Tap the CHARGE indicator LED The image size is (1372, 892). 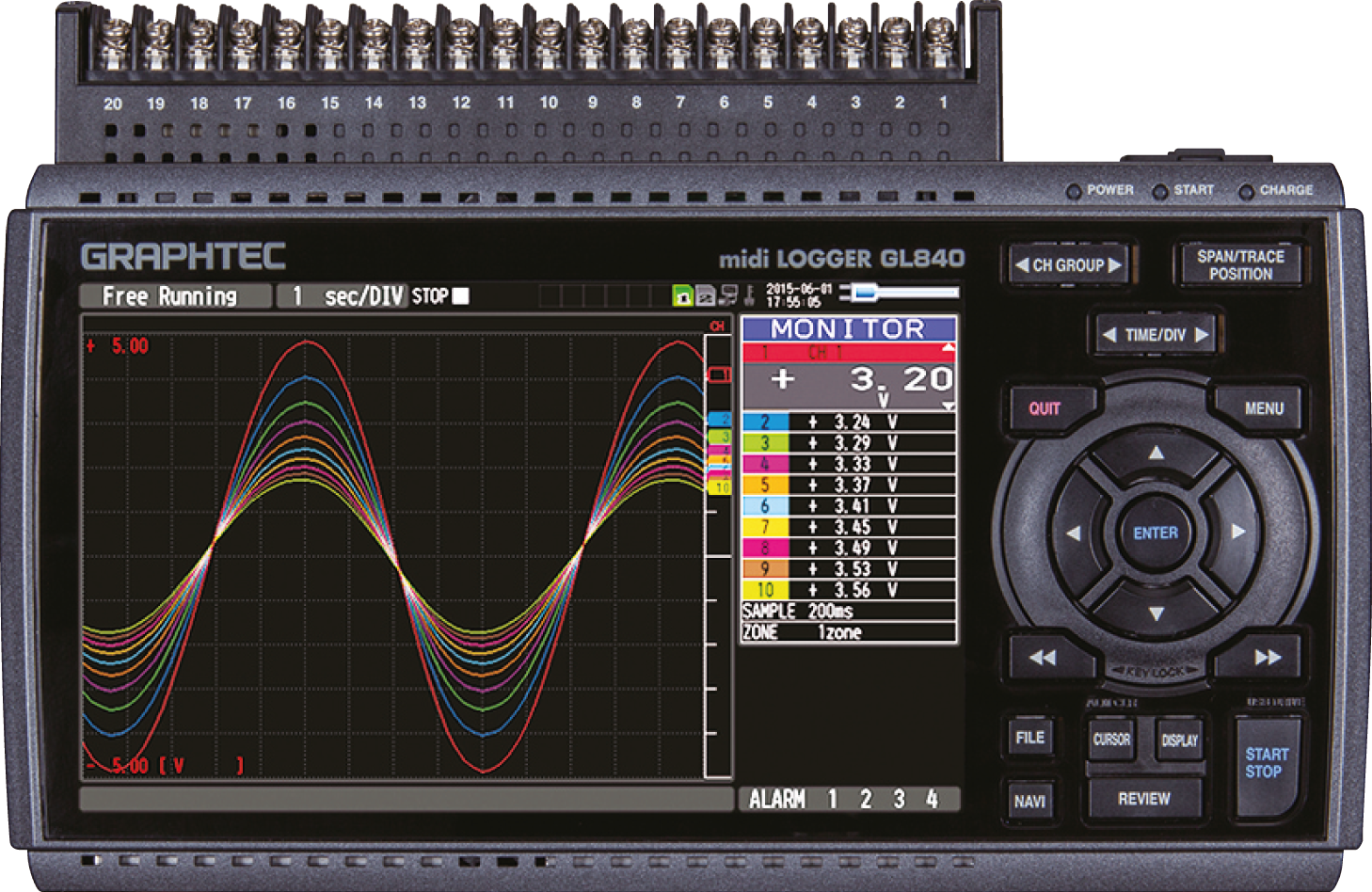pyautogui.click(x=1246, y=191)
